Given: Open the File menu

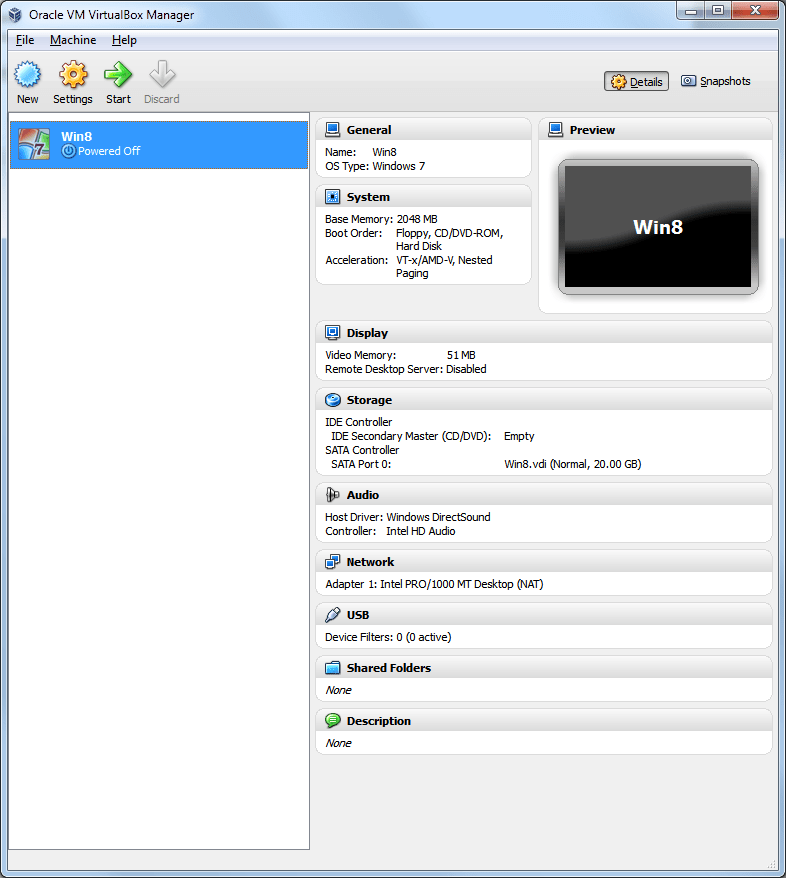Looking at the screenshot, I should 25,40.
